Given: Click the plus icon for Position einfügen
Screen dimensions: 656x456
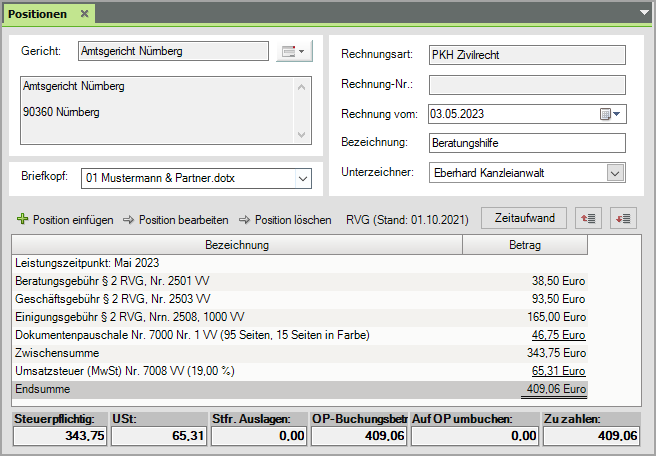Looking at the screenshot, I should click(23, 219).
